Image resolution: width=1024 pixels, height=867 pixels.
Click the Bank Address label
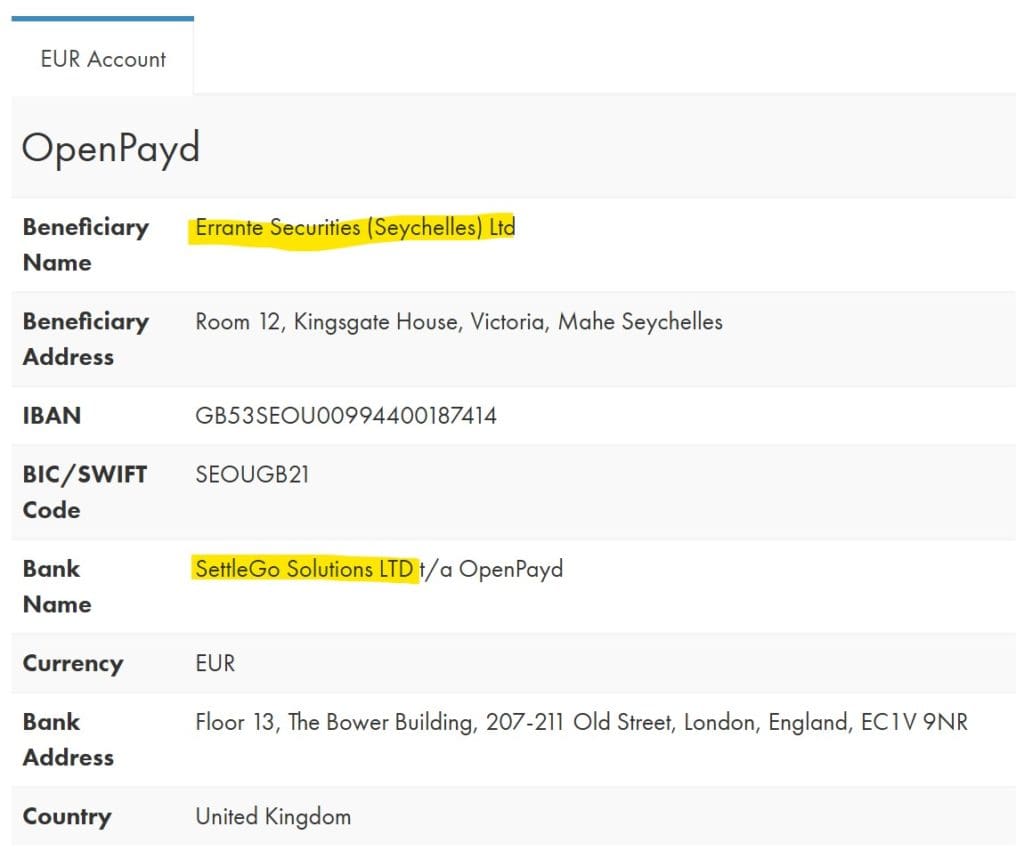click(68, 739)
